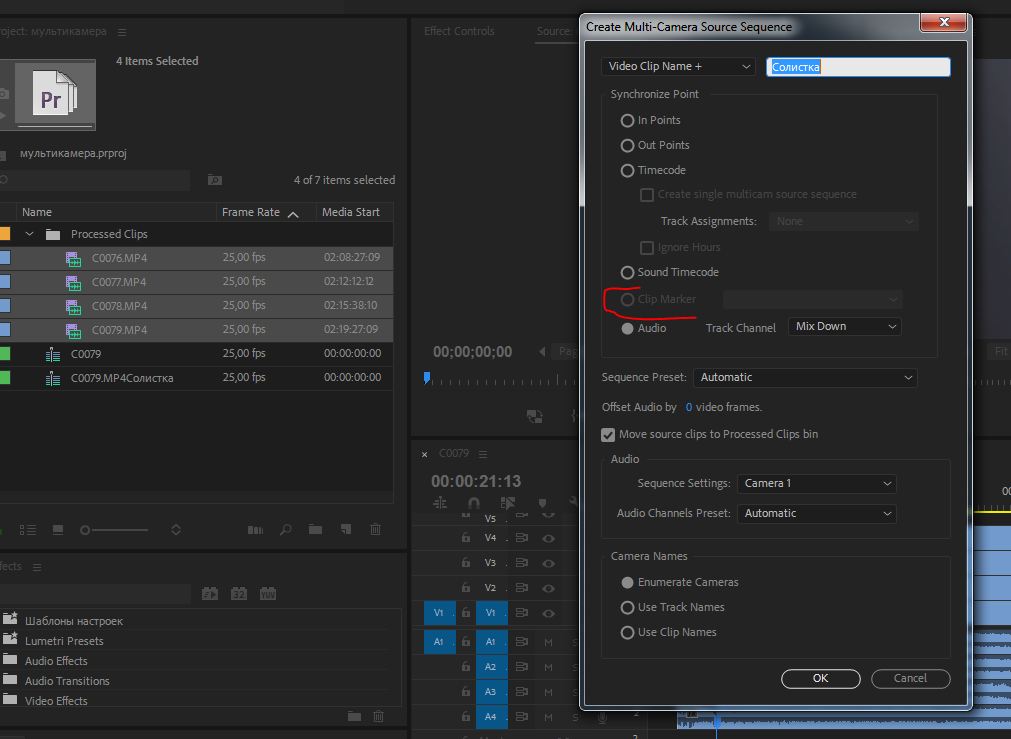Open C0079 sequence panel menu
The image size is (1011, 739).
pyautogui.click(x=482, y=454)
